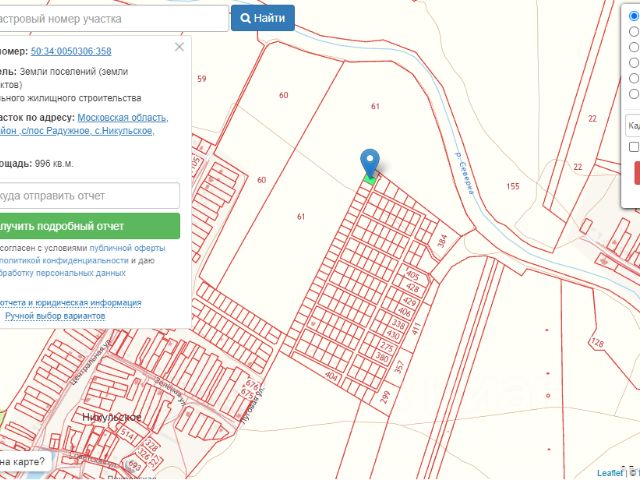Viewport: 640px width, 480px height.
Task: Open cadastral number 50:34:0050306:358 link
Action: coord(71,51)
